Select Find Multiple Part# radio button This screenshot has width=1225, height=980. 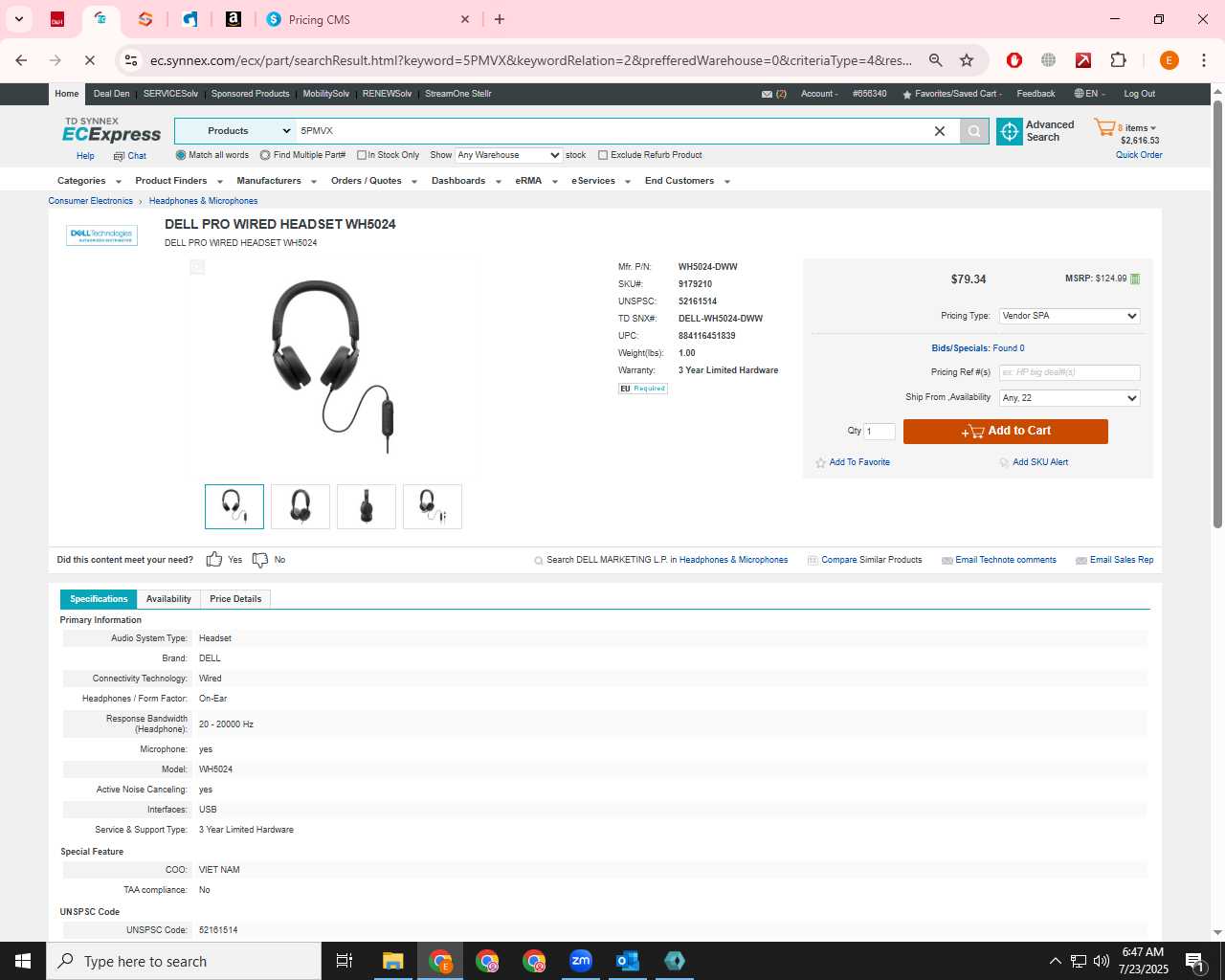pyautogui.click(x=265, y=155)
